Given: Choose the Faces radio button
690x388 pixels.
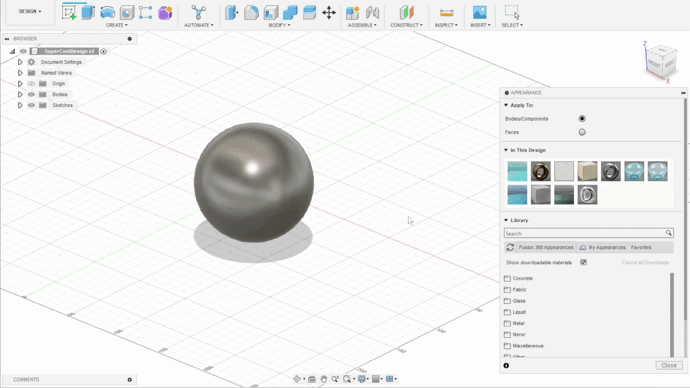Looking at the screenshot, I should pyautogui.click(x=582, y=132).
